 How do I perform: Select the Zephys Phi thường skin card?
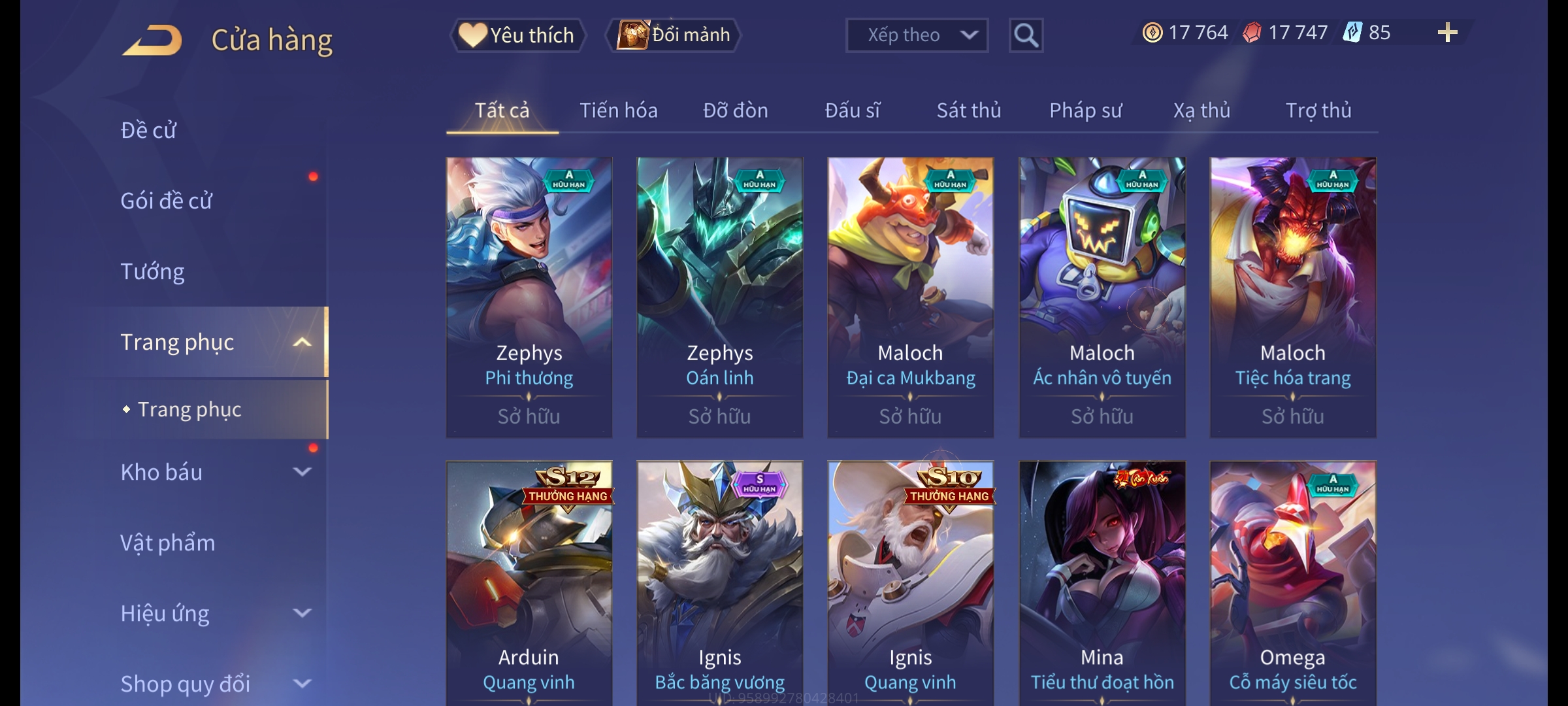click(529, 297)
